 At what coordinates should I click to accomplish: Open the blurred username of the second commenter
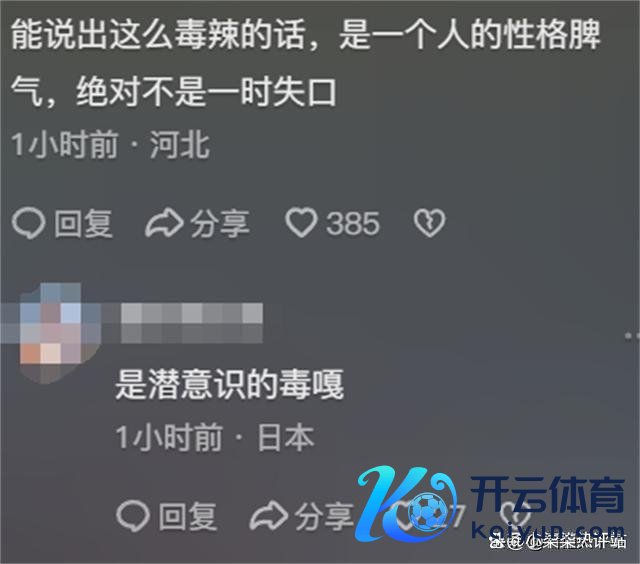pos(192,322)
